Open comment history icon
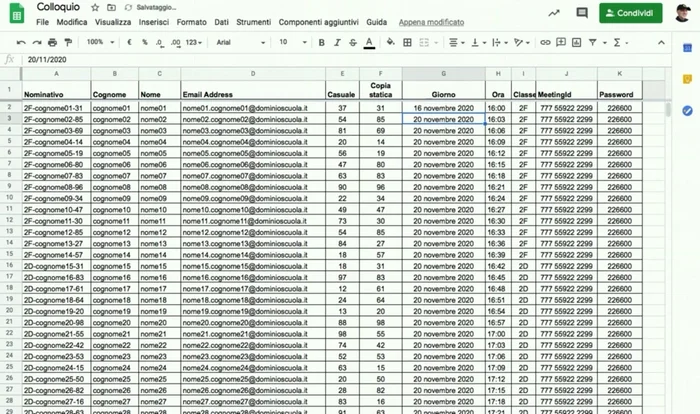Viewport: 700px width, 414px height. pyautogui.click(x=582, y=13)
